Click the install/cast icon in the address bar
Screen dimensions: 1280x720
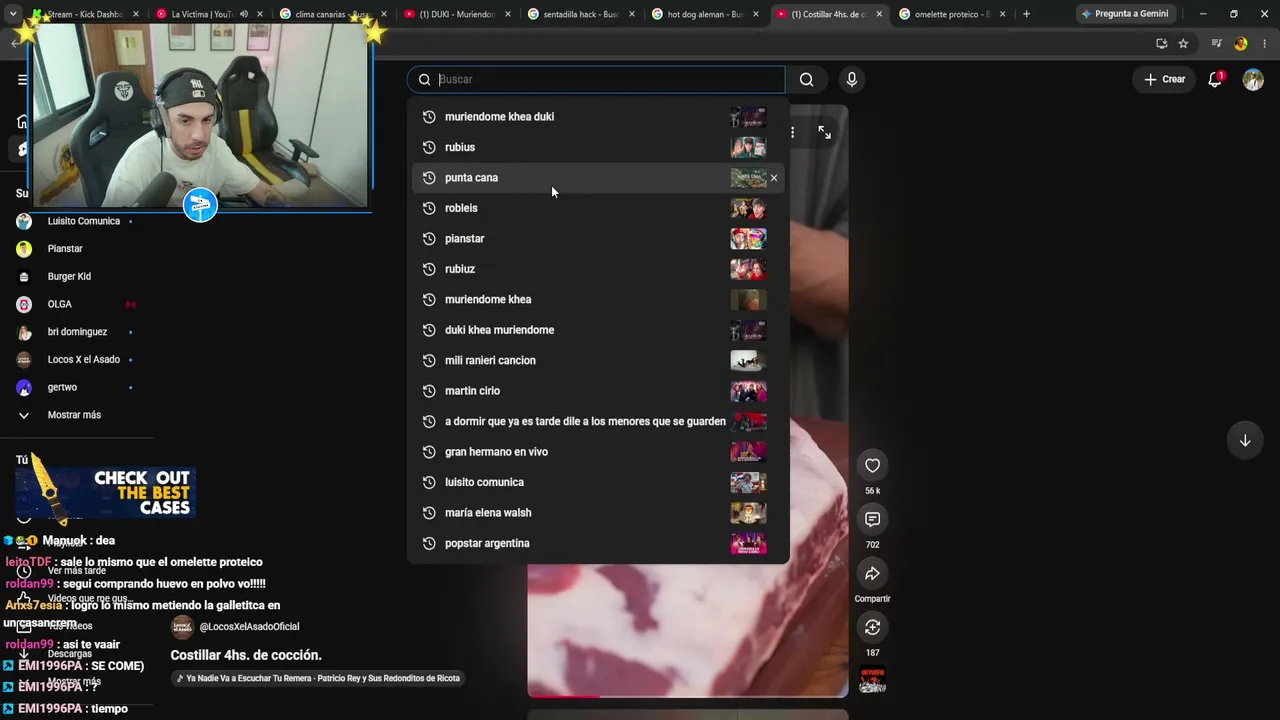click(x=1161, y=43)
